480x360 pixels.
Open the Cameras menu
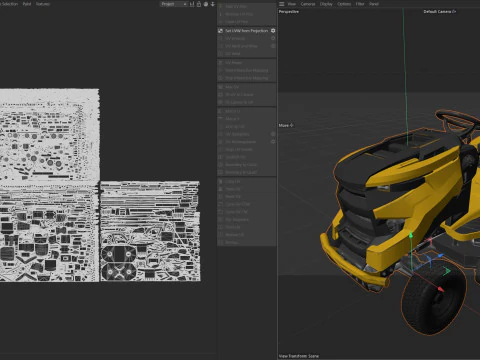(x=308, y=4)
